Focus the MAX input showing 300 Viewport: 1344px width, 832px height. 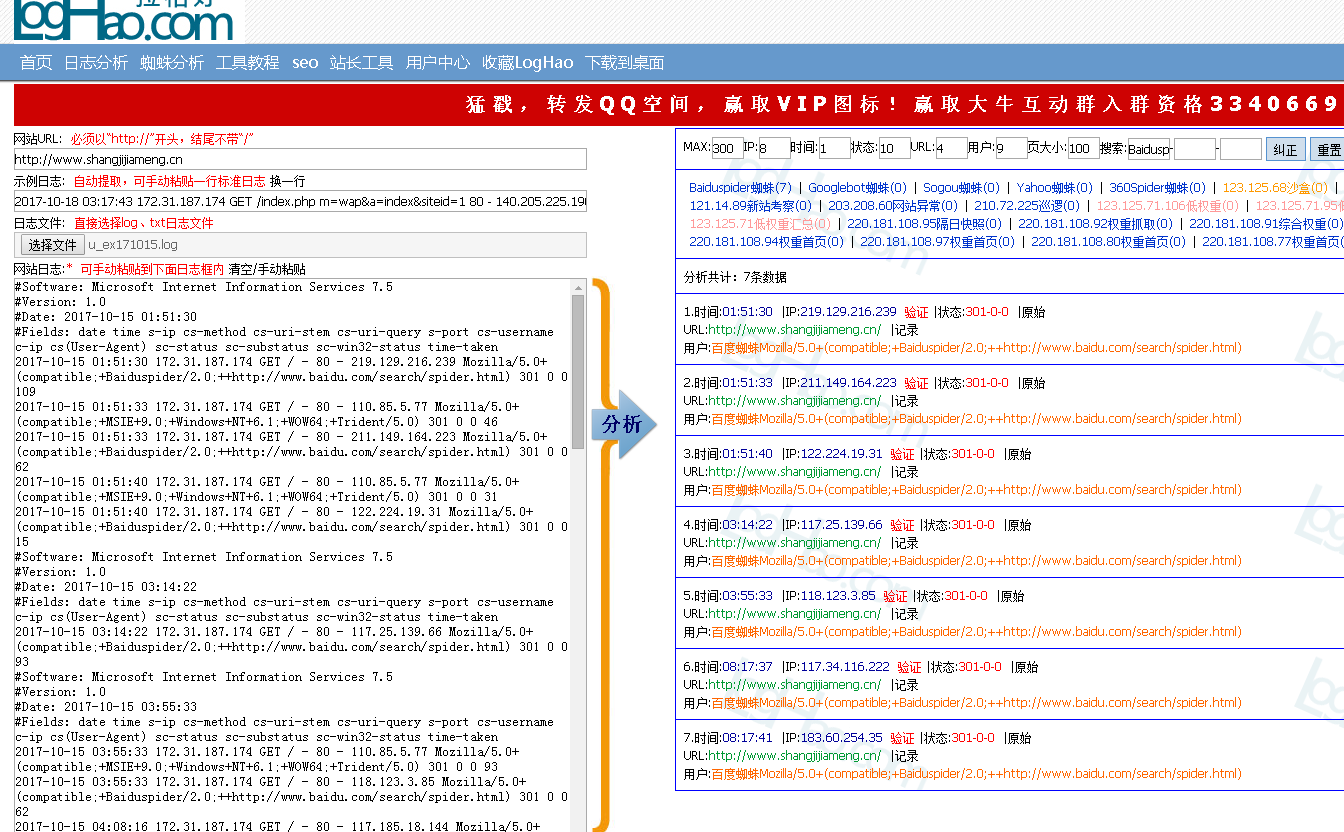[727, 148]
